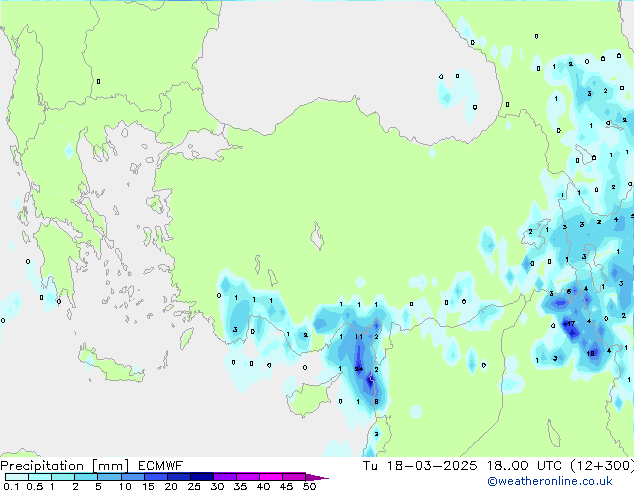
Task: Click the '11' precipitation value on map
Action: pyautogui.click(x=359, y=336)
